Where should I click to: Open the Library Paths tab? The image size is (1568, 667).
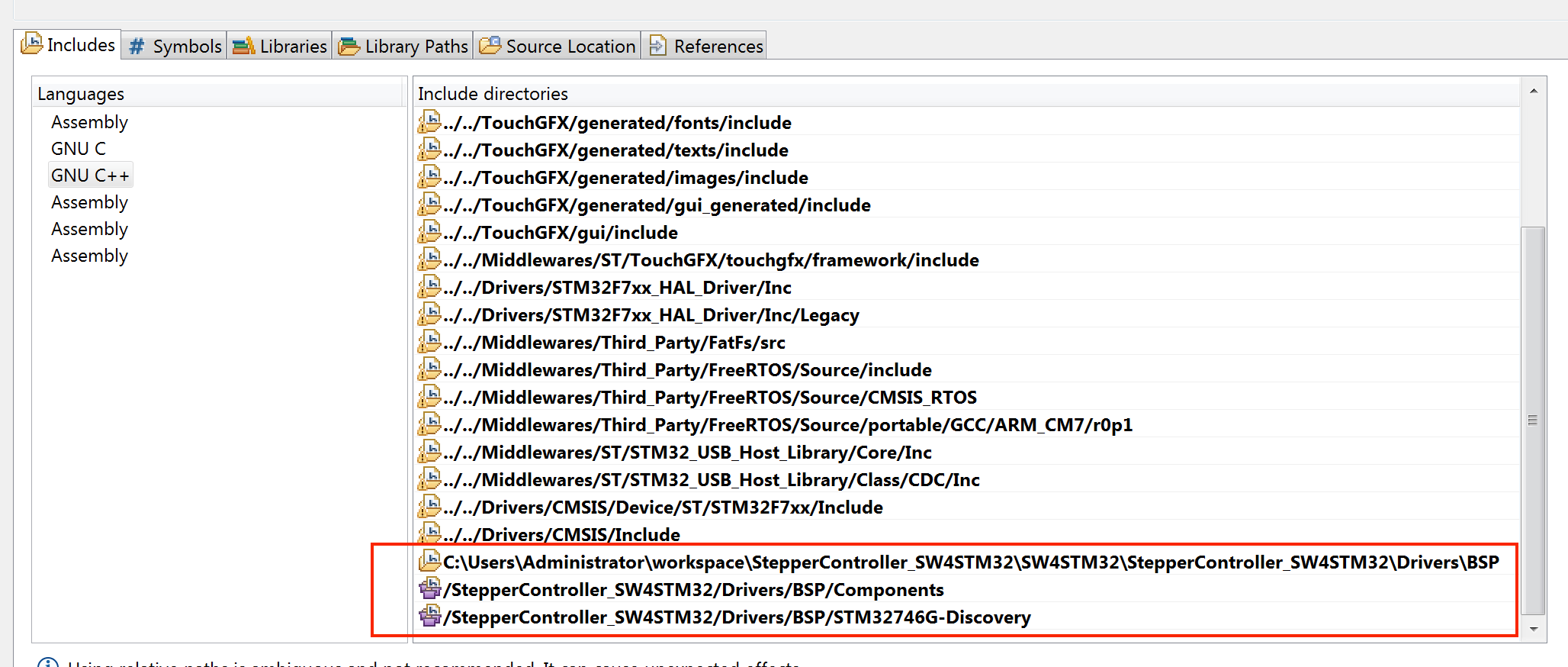tap(403, 47)
